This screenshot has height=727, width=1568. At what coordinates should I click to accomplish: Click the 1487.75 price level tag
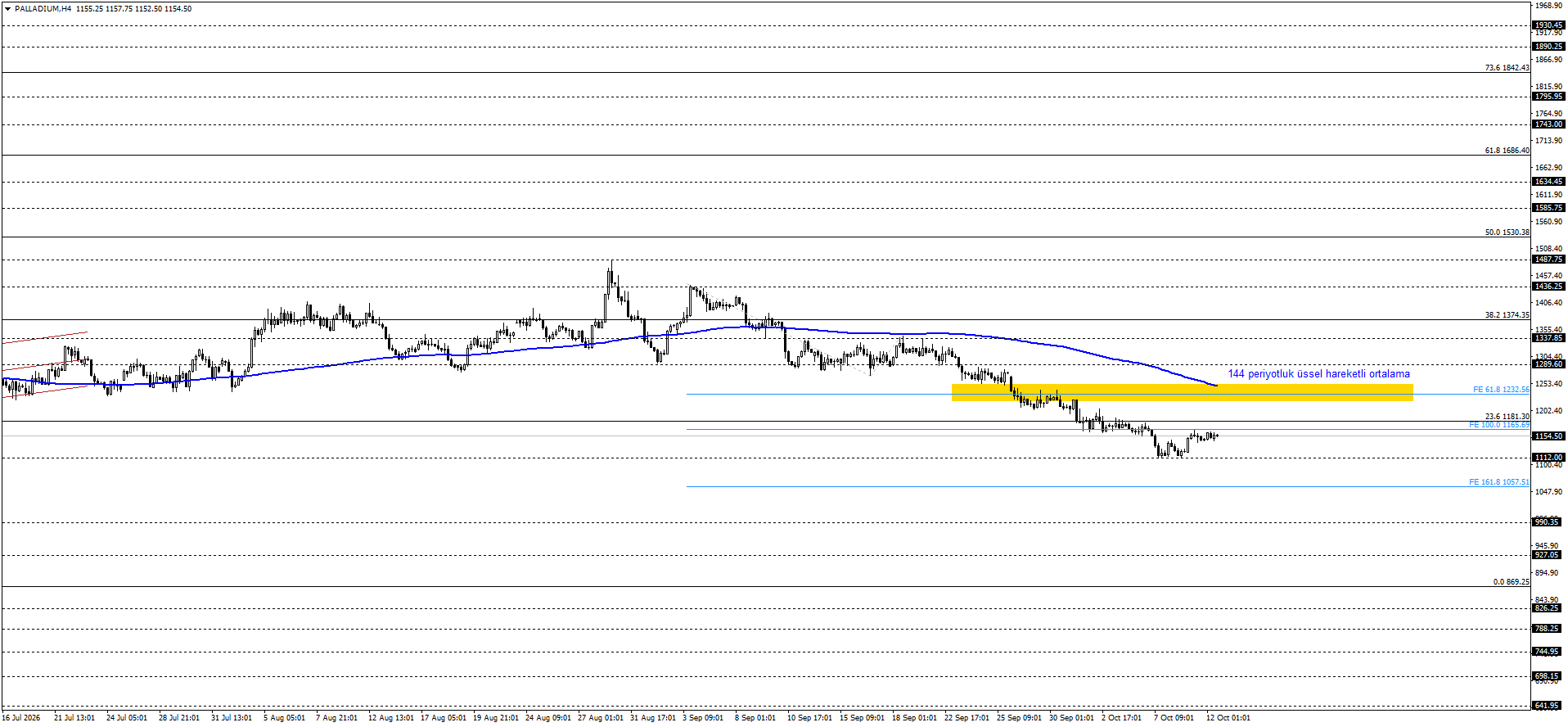[x=1548, y=260]
